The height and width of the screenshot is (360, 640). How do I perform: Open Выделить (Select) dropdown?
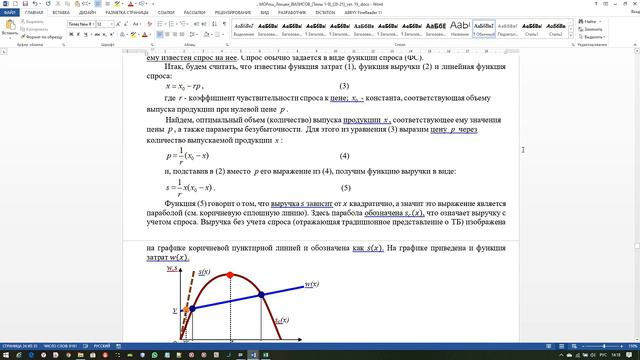click(592, 37)
